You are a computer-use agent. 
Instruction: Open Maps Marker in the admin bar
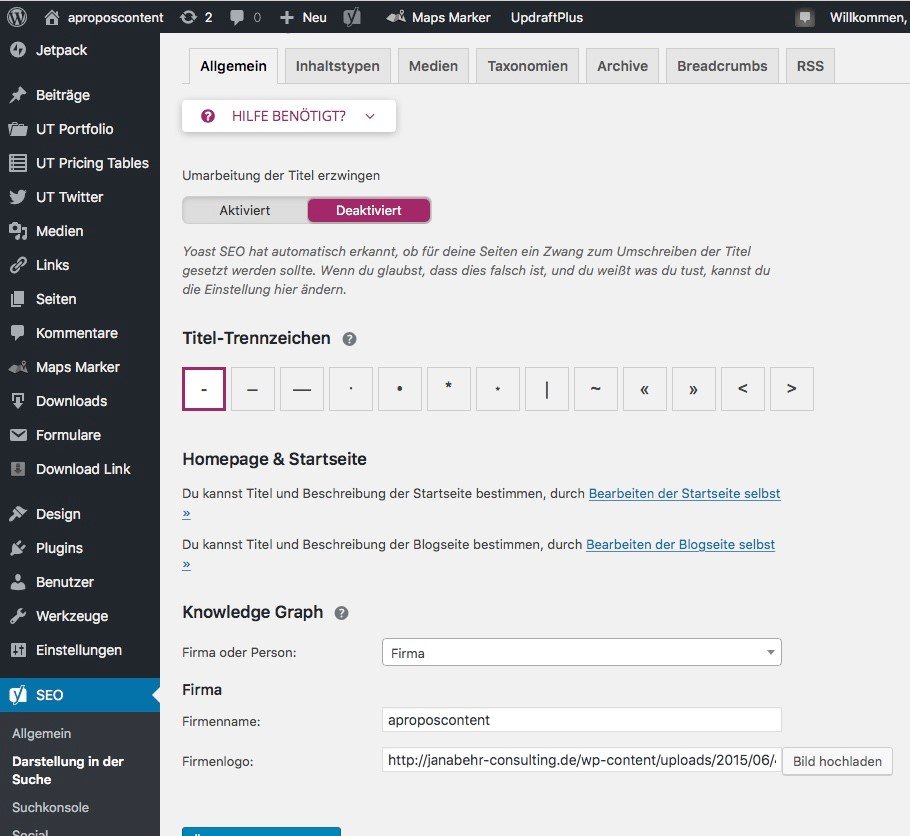click(438, 17)
